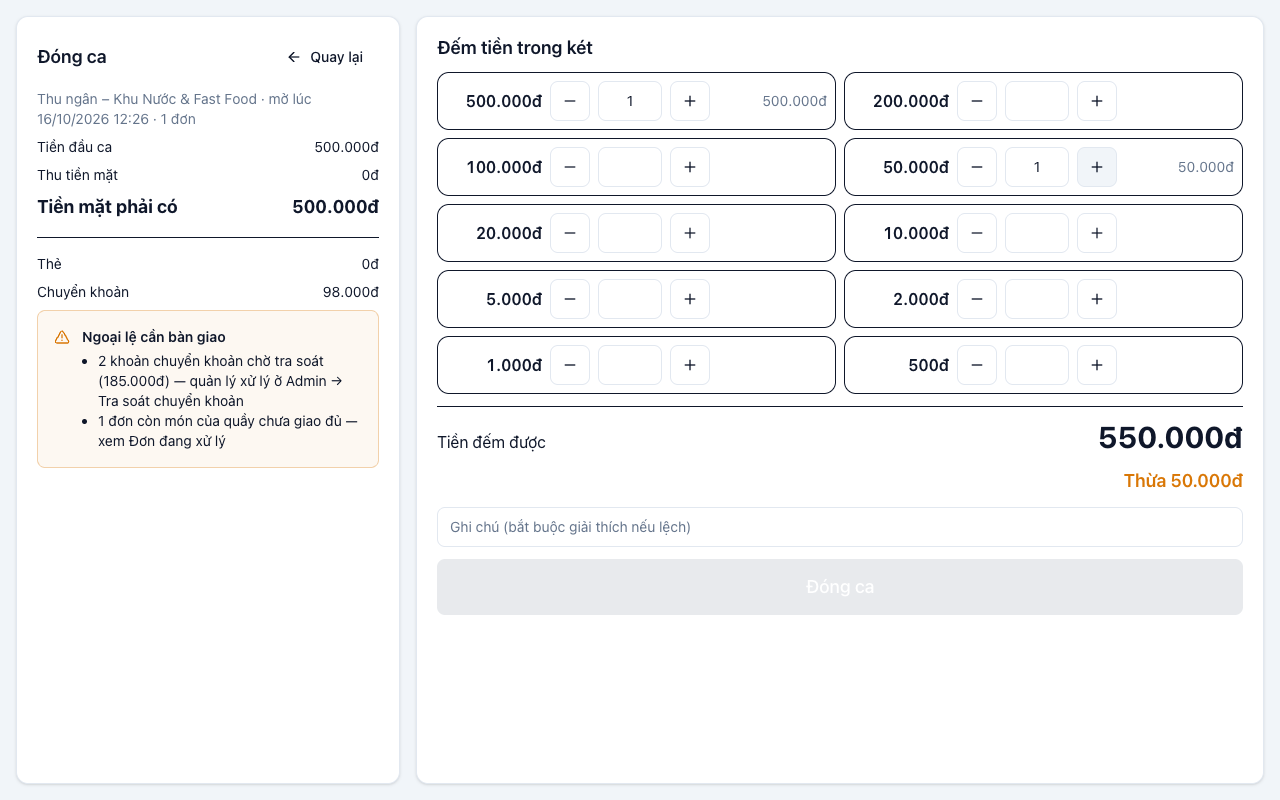The image size is (1280, 800).
Task: Go back using the Quay lại button
Action: coord(325,57)
